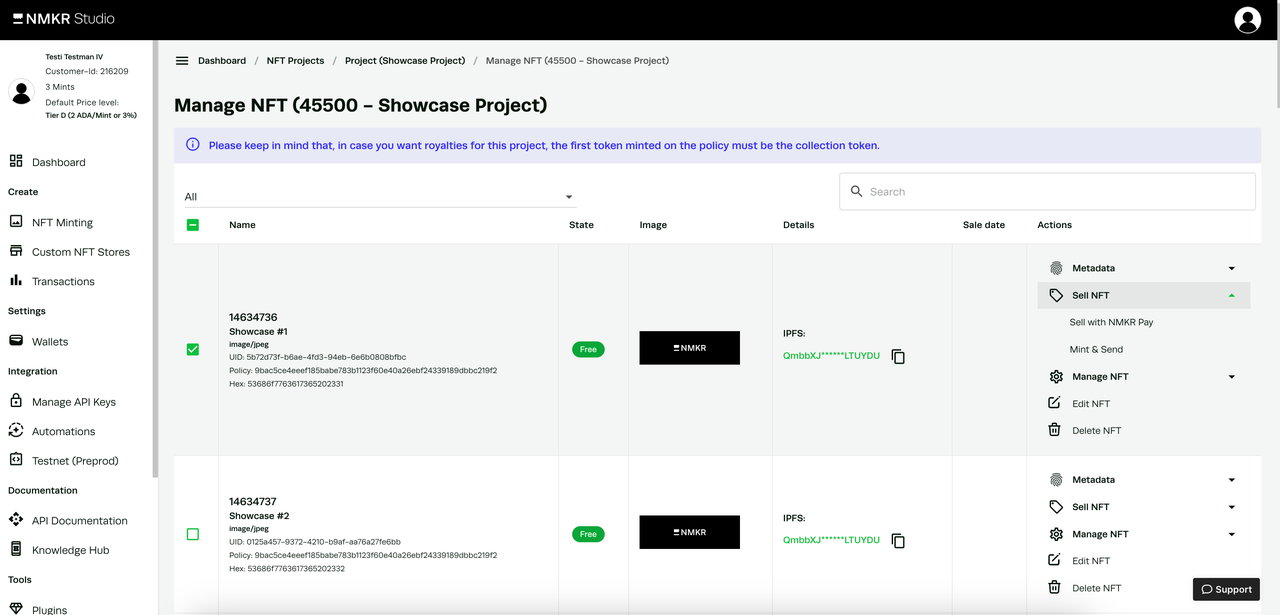Toggle the select-all checkbox in table header
The image size is (1280, 615).
point(193,225)
